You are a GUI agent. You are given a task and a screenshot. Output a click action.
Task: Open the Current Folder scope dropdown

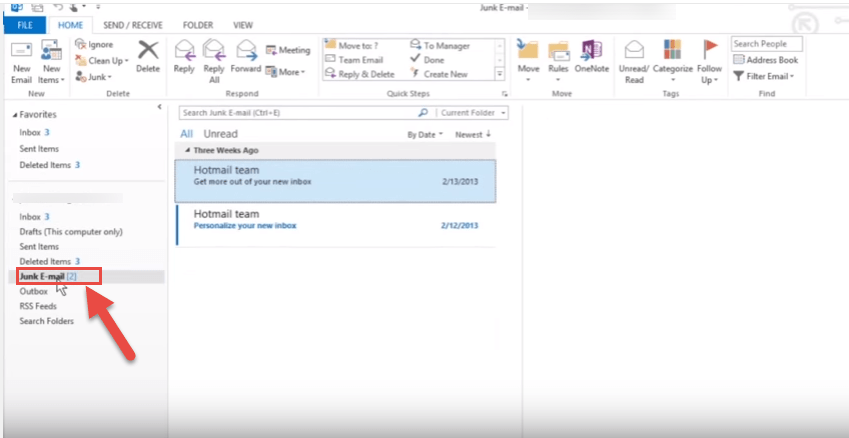tap(473, 113)
